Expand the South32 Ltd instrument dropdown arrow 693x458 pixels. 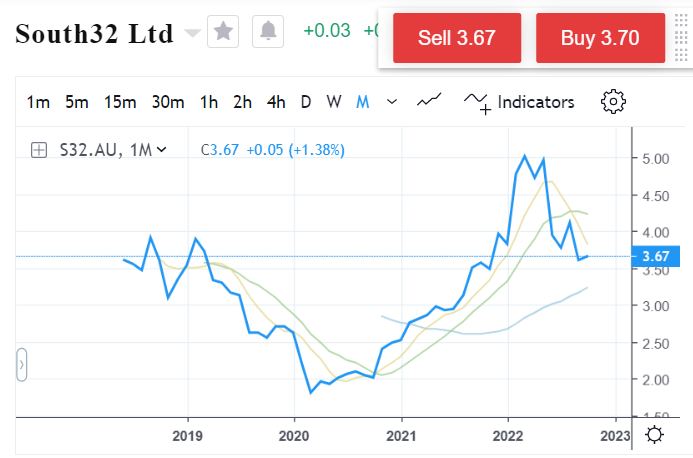(x=192, y=33)
